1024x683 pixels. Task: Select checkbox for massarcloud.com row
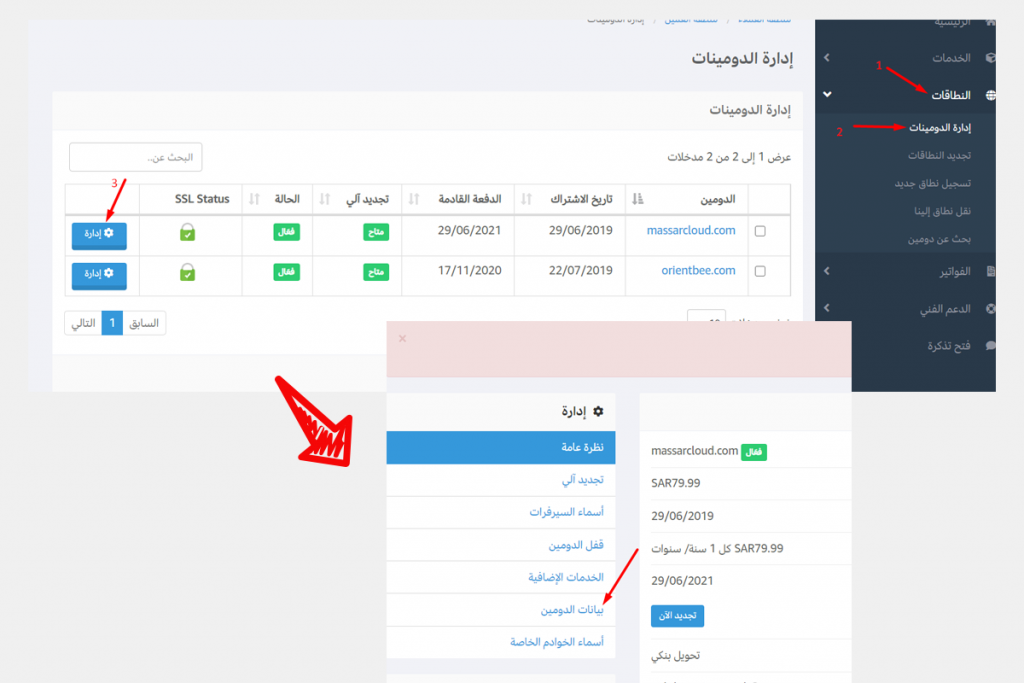click(760, 231)
